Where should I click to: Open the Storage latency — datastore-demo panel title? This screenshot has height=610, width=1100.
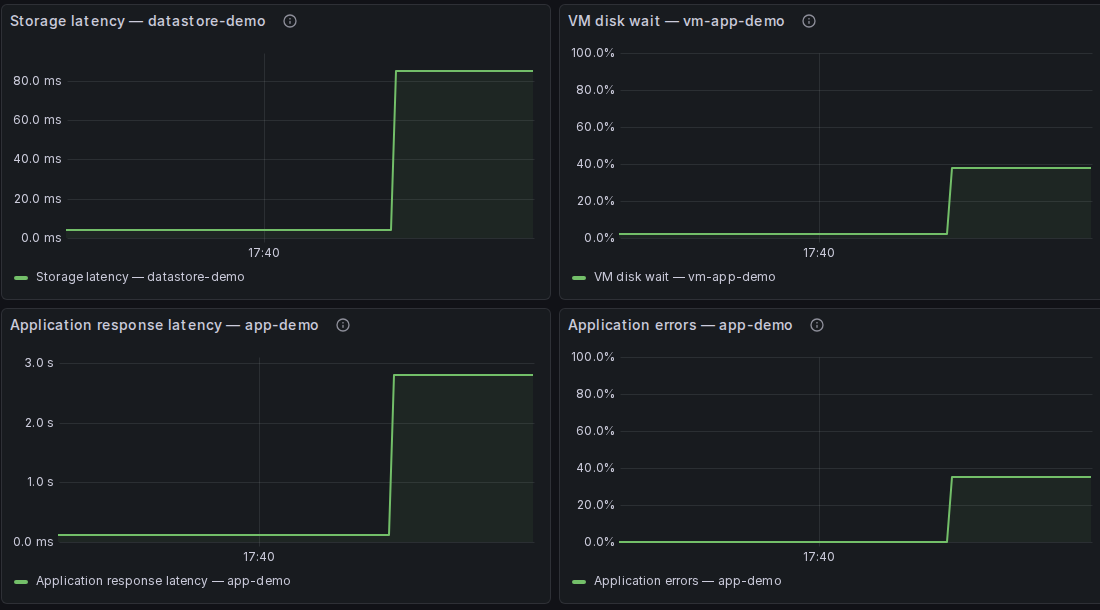click(138, 21)
